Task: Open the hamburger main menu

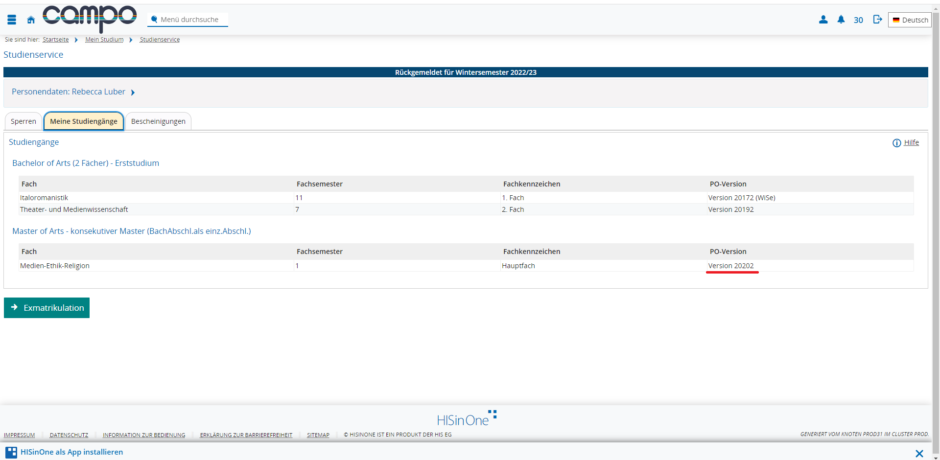Action: click(x=12, y=19)
